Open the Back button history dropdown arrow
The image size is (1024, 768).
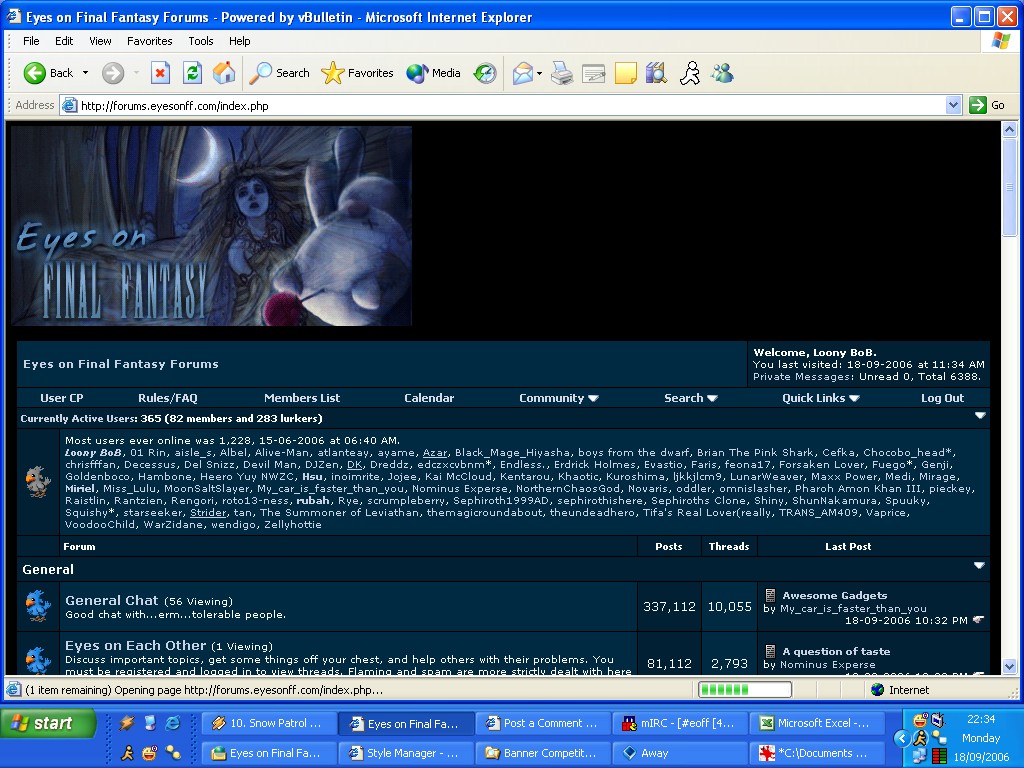tap(86, 73)
